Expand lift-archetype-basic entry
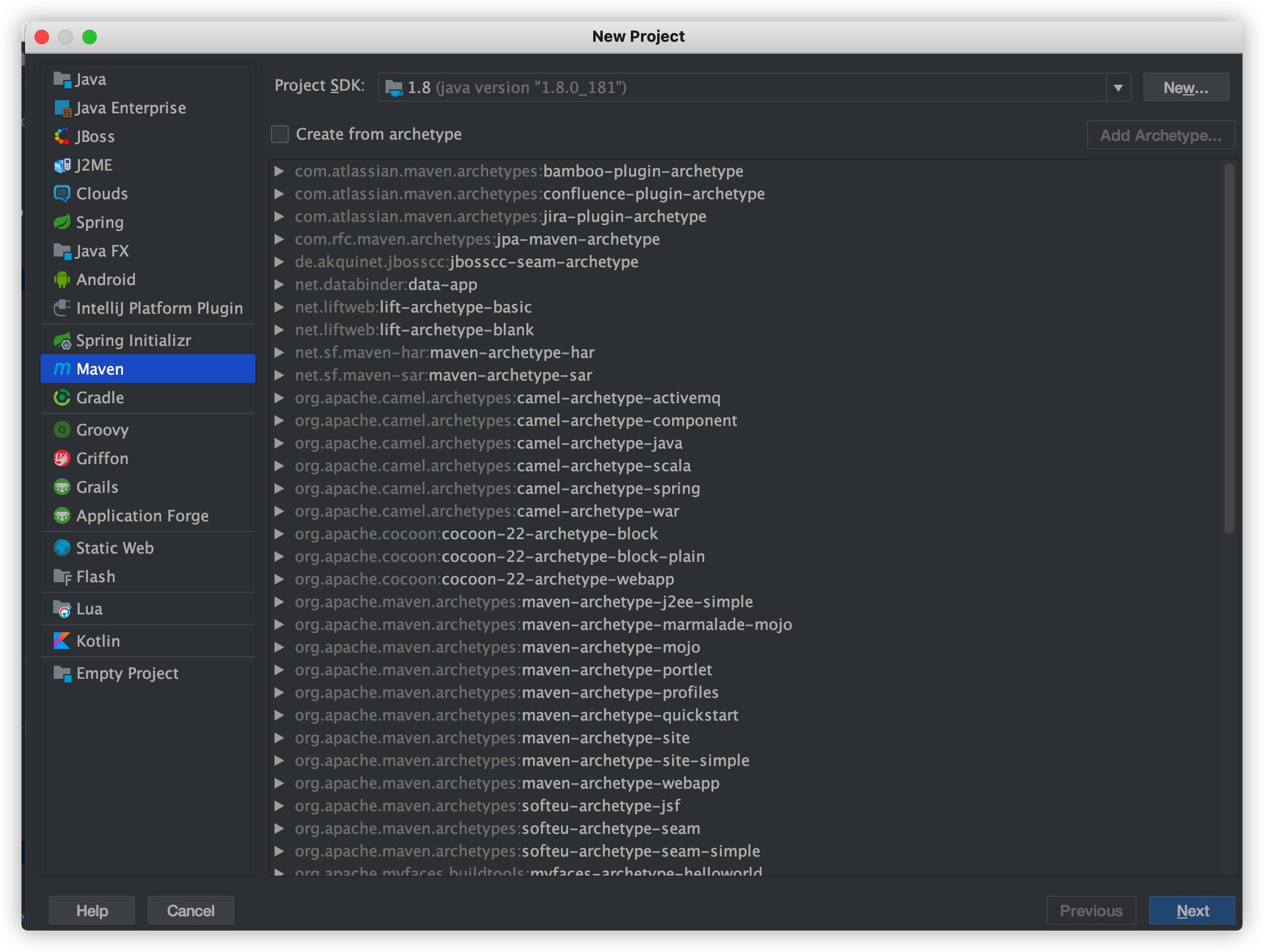This screenshot has width=1264, height=952. (x=279, y=307)
